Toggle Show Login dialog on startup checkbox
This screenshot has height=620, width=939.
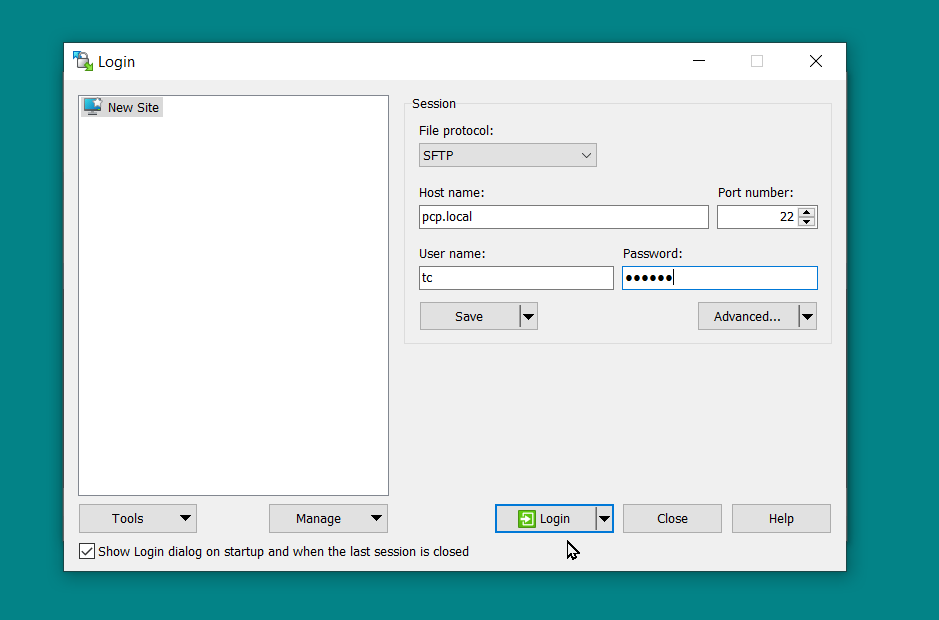pyautogui.click(x=87, y=551)
